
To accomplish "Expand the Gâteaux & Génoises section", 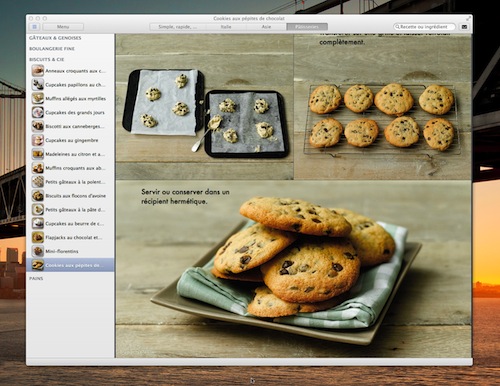I will tap(55, 38).
